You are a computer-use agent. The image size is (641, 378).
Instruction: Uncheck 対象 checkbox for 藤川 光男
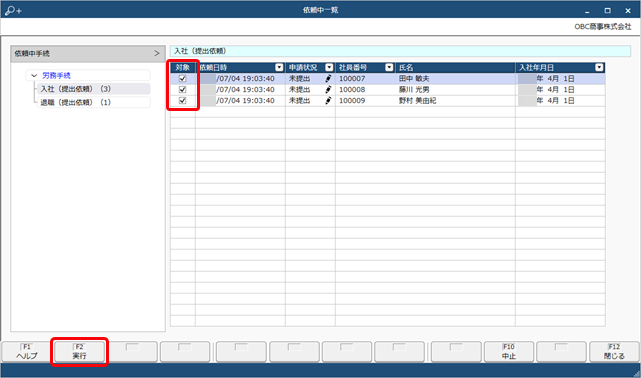pos(182,89)
